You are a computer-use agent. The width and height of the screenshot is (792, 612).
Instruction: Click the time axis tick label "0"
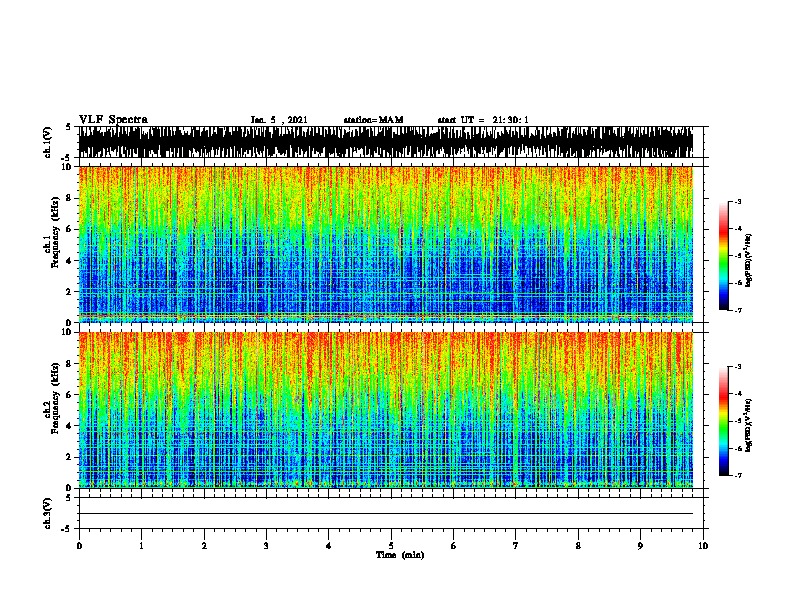pyautogui.click(x=79, y=546)
